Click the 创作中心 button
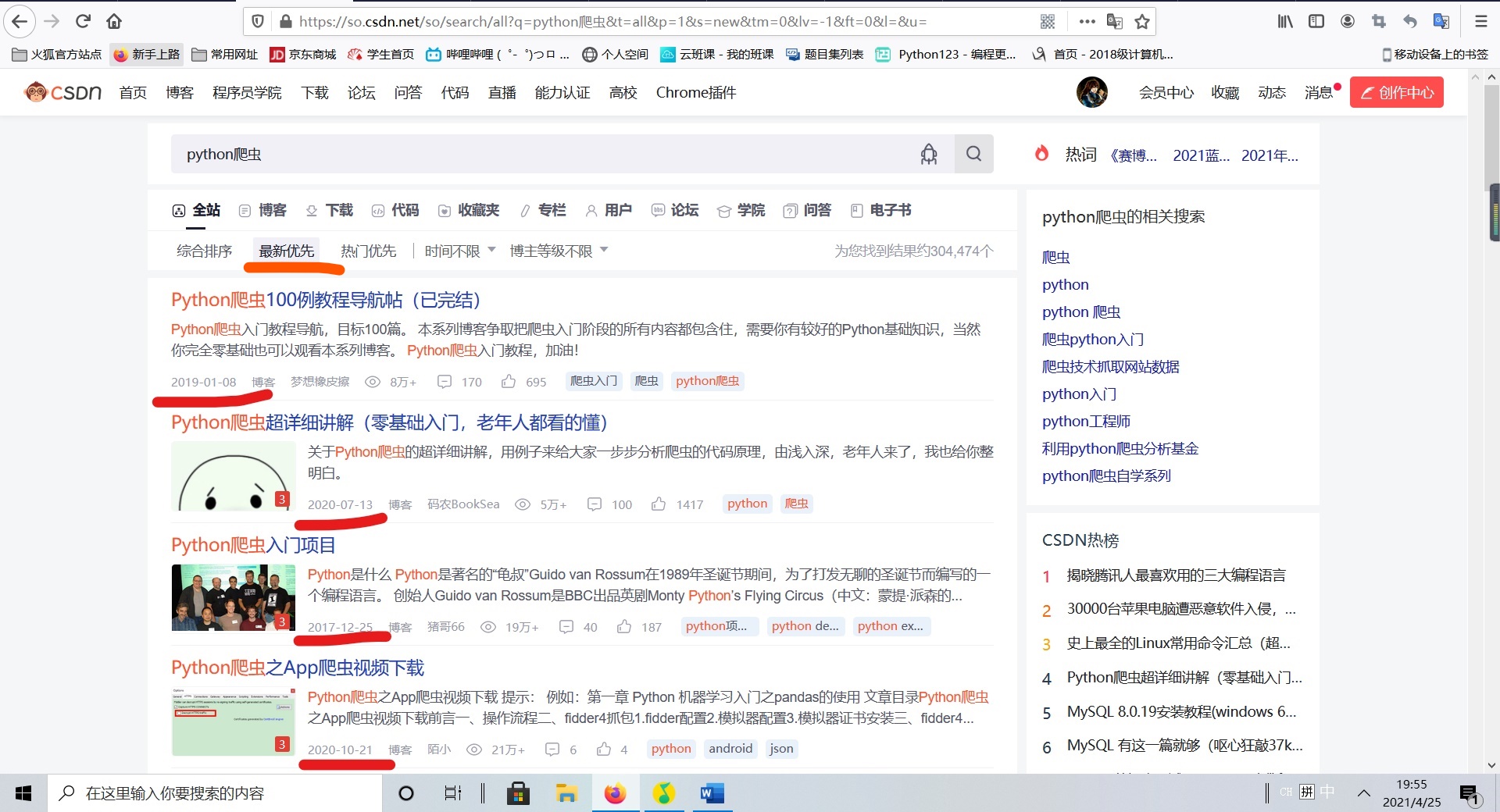 click(x=1397, y=92)
